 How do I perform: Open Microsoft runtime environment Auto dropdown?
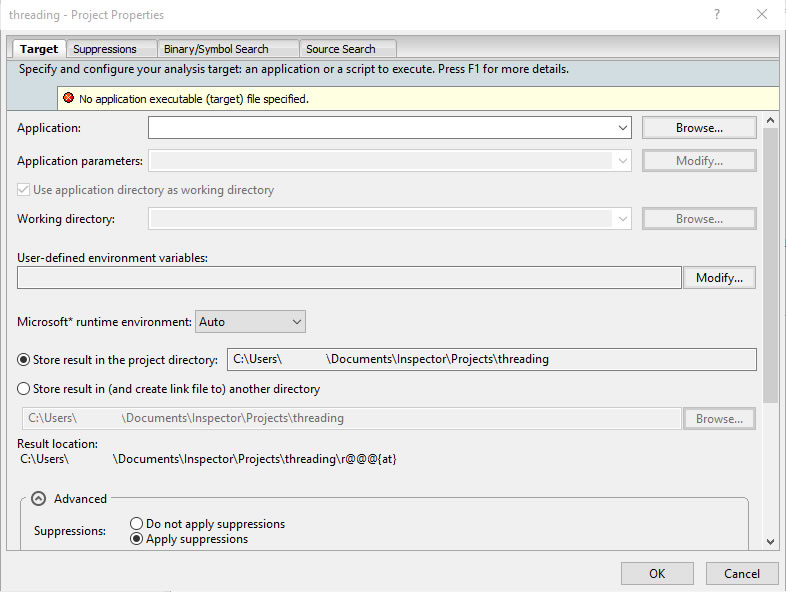[x=296, y=322]
